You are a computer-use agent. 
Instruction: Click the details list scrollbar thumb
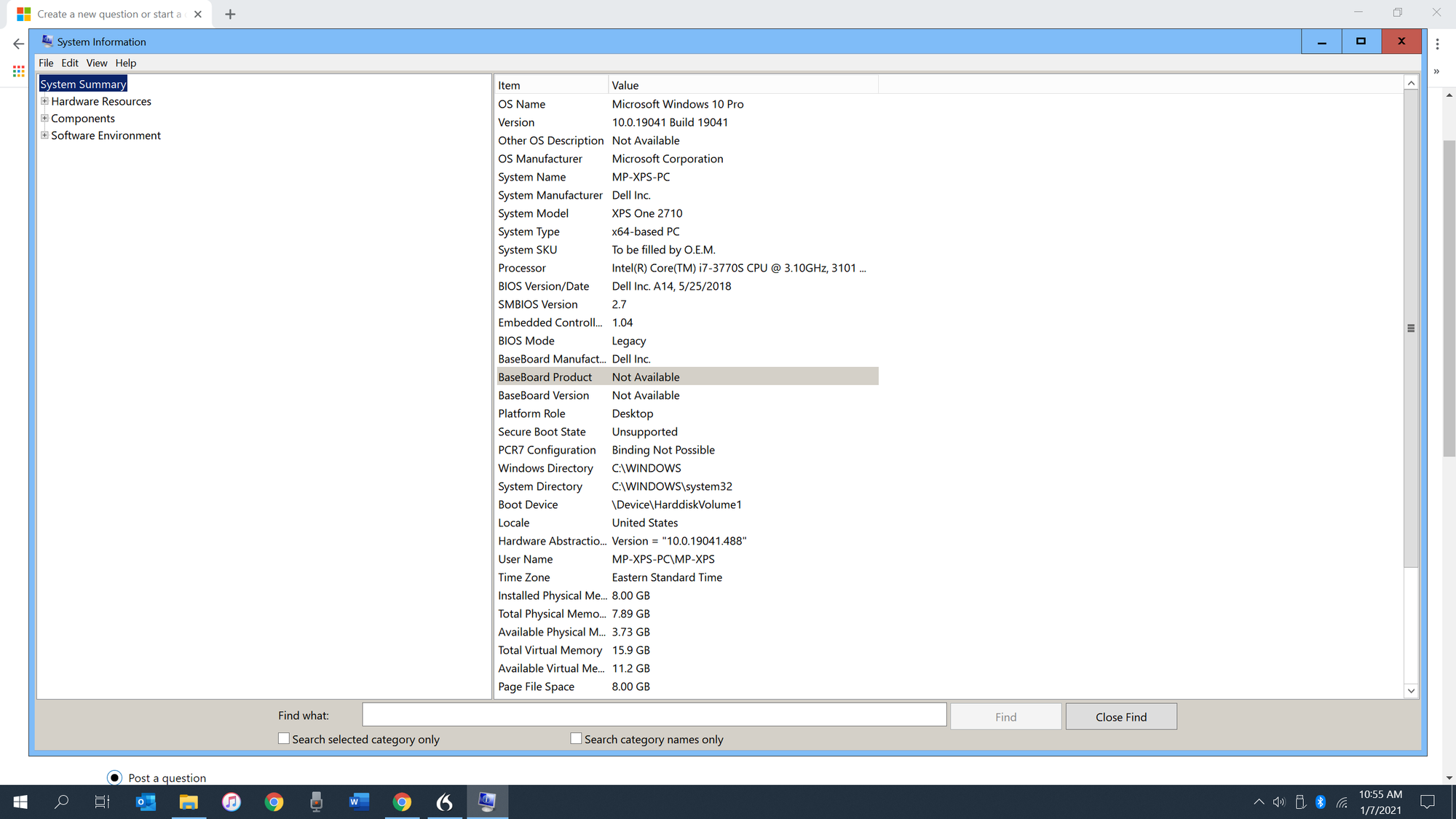(1411, 328)
